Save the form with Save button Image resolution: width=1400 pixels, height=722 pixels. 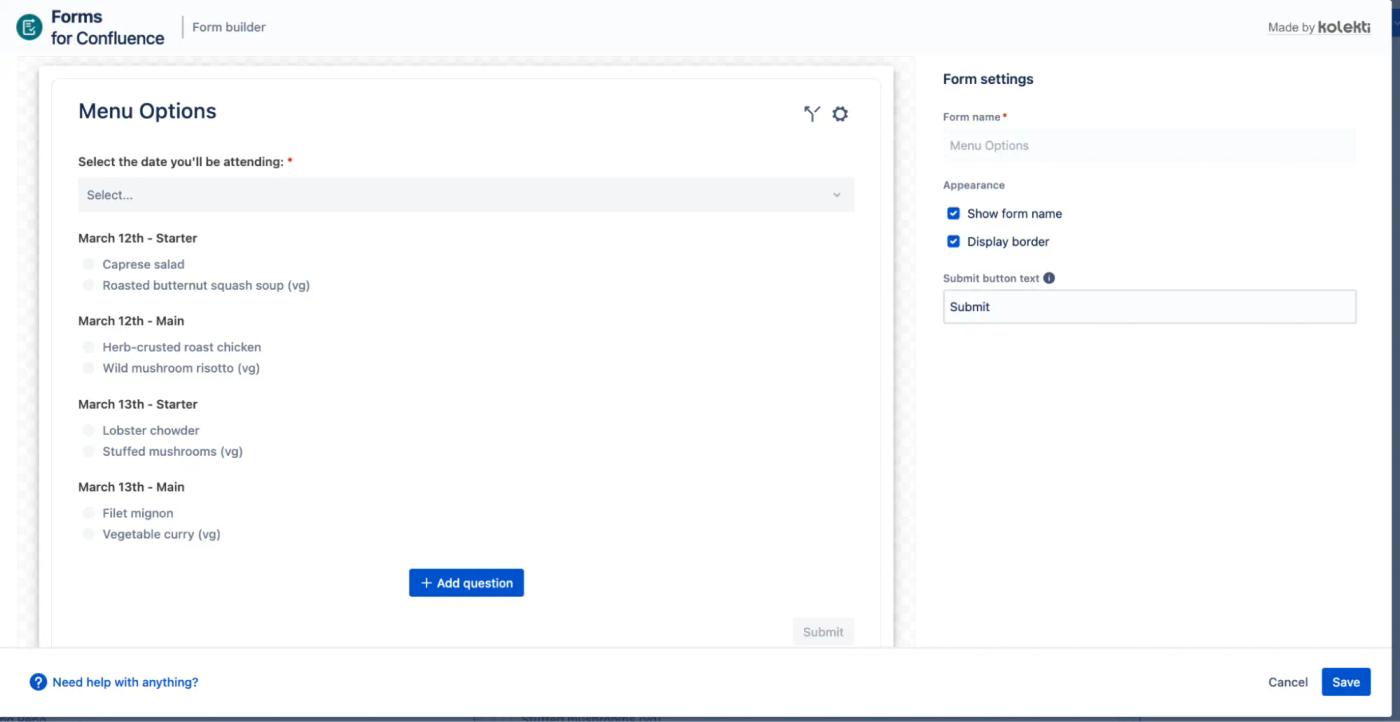(x=1346, y=682)
